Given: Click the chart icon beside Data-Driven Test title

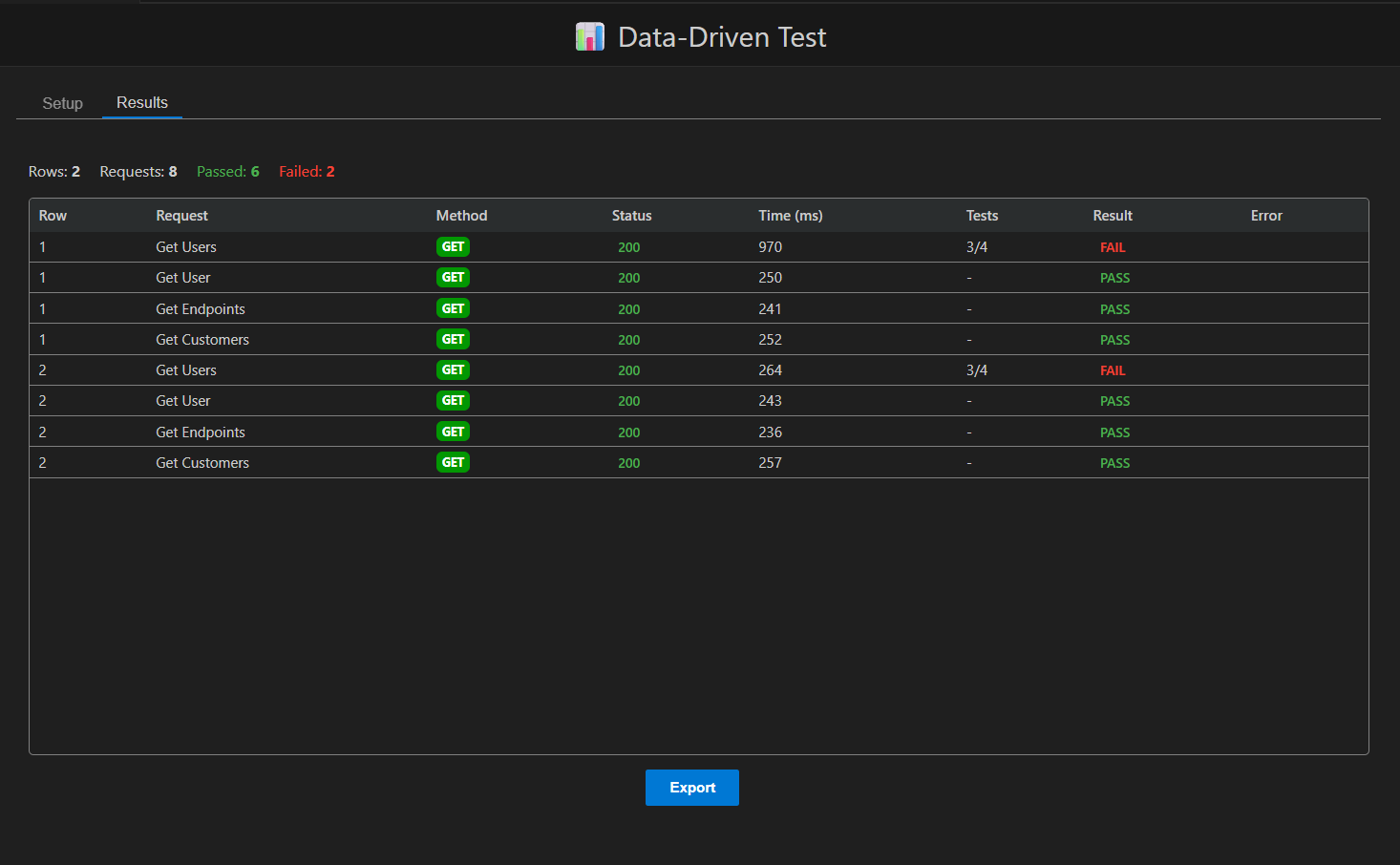Looking at the screenshot, I should point(590,37).
